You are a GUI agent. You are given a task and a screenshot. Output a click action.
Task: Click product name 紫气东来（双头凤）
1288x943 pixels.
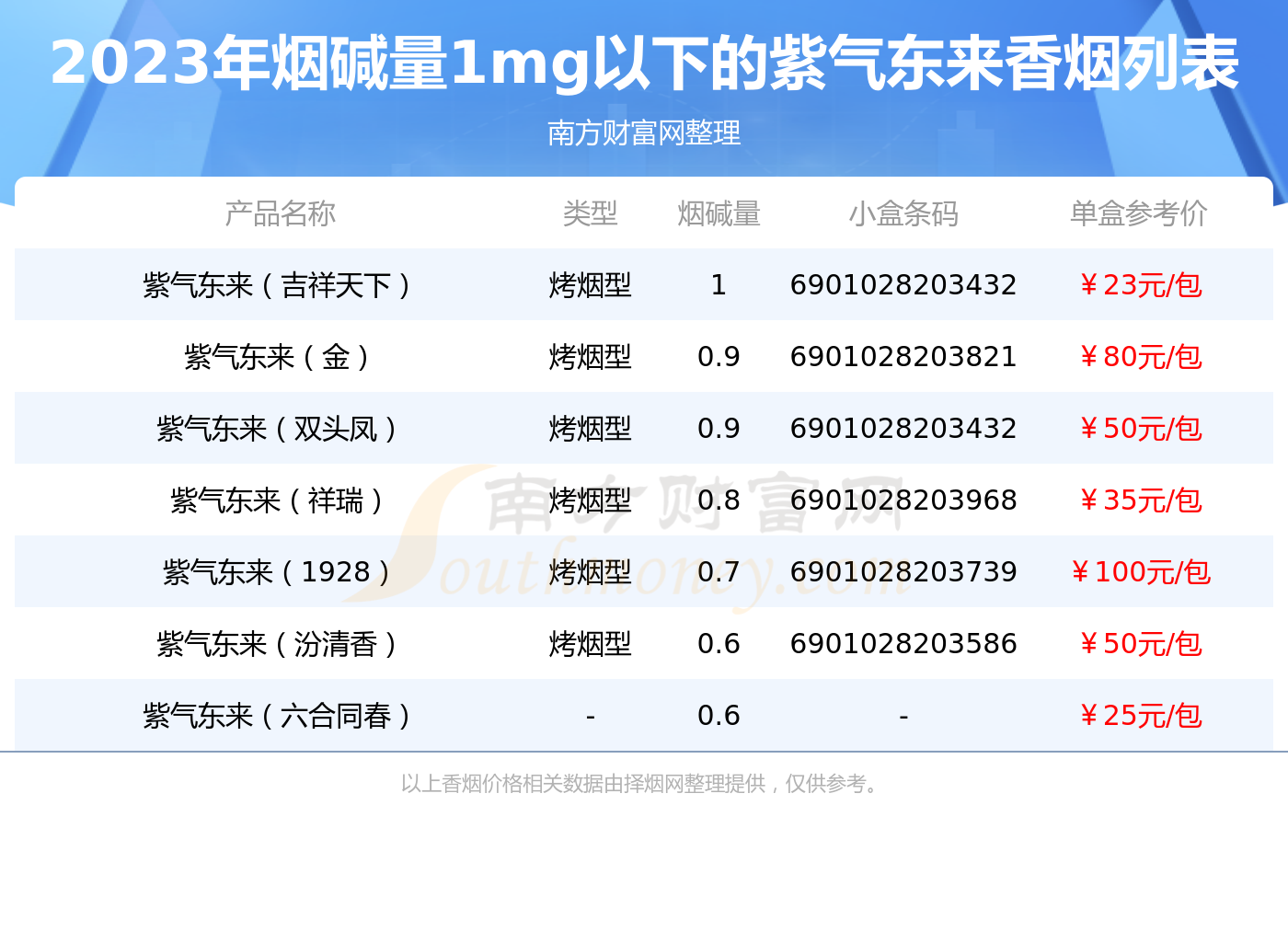pyautogui.click(x=277, y=429)
